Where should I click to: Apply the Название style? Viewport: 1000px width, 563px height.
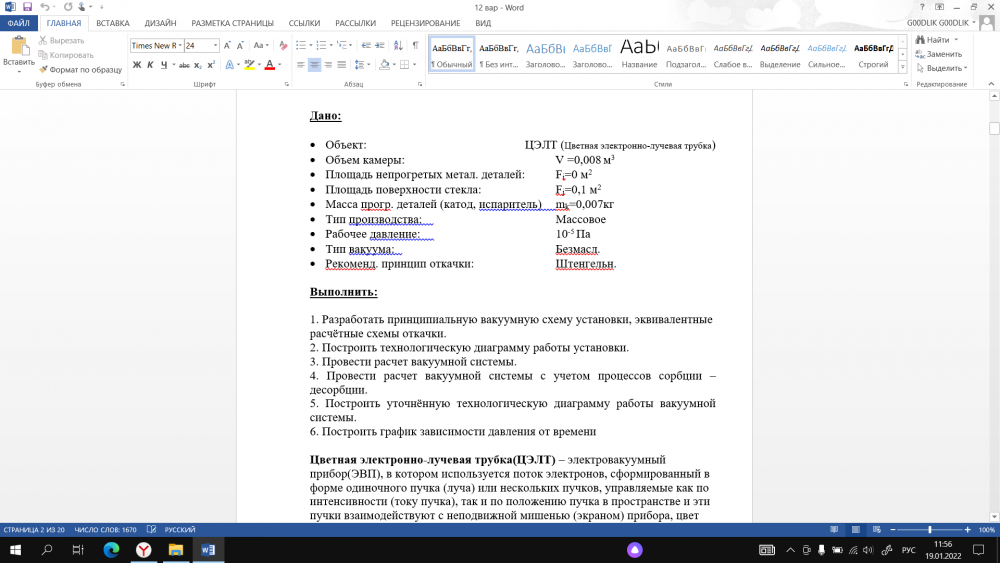639,53
